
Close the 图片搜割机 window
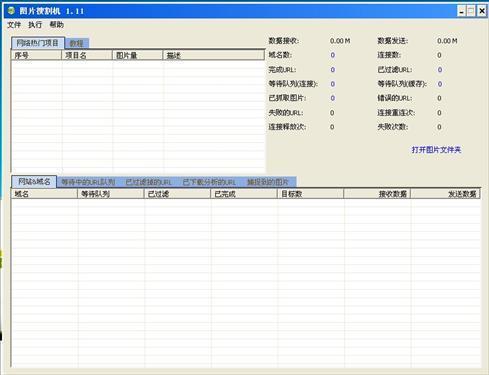(482, 11)
